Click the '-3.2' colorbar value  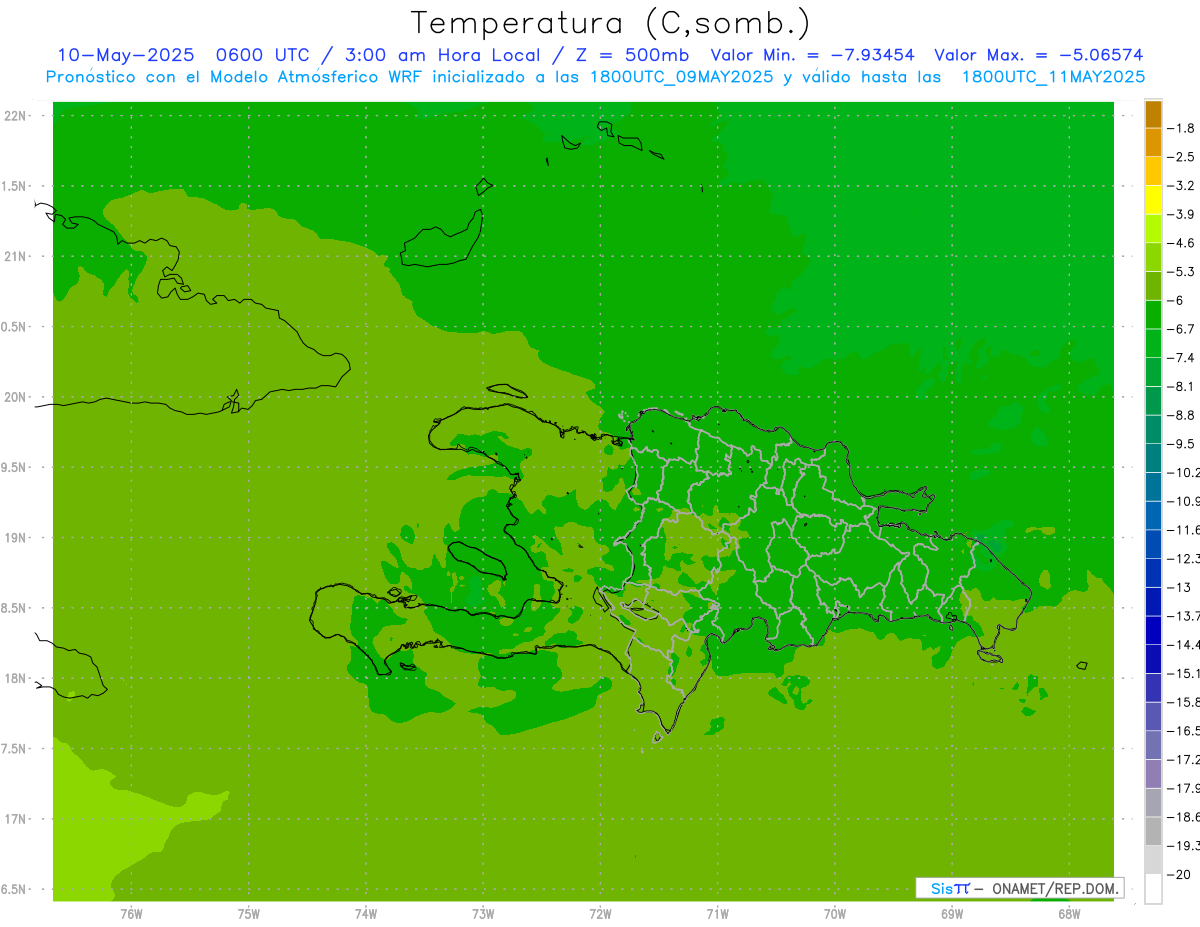coord(1180,186)
